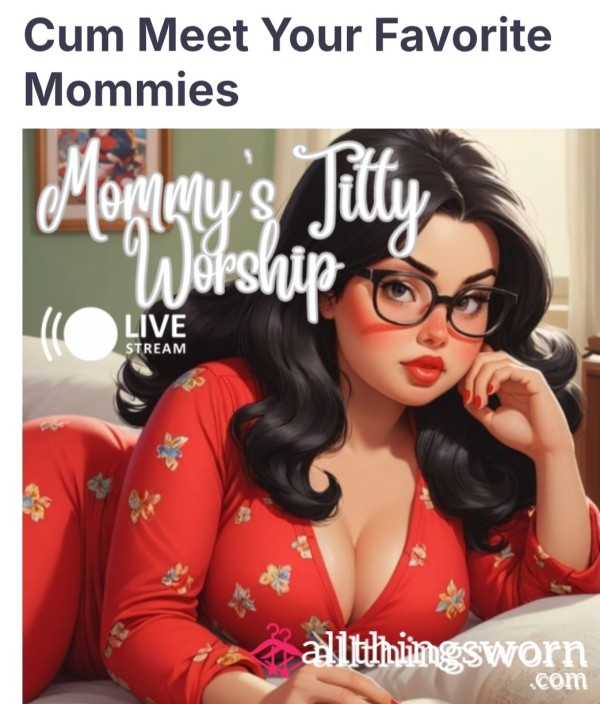Click the sound wave arcs beside live circle

(51, 334)
